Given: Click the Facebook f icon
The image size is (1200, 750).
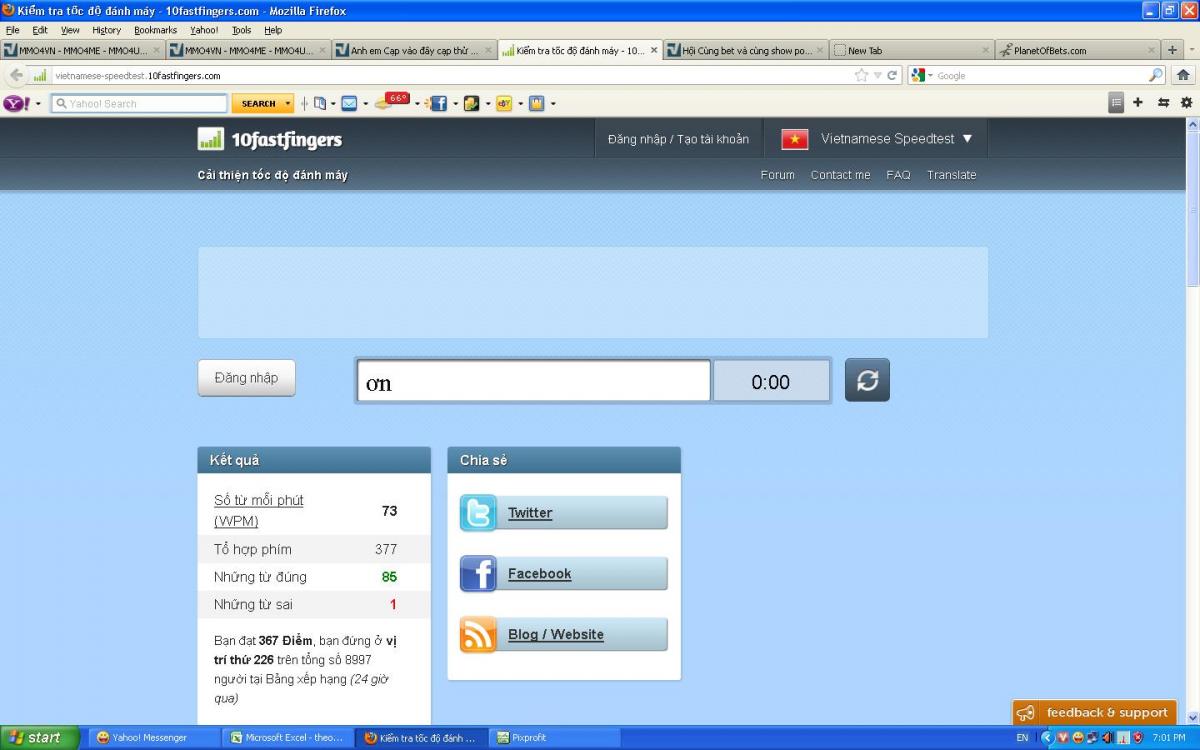Looking at the screenshot, I should tap(478, 574).
